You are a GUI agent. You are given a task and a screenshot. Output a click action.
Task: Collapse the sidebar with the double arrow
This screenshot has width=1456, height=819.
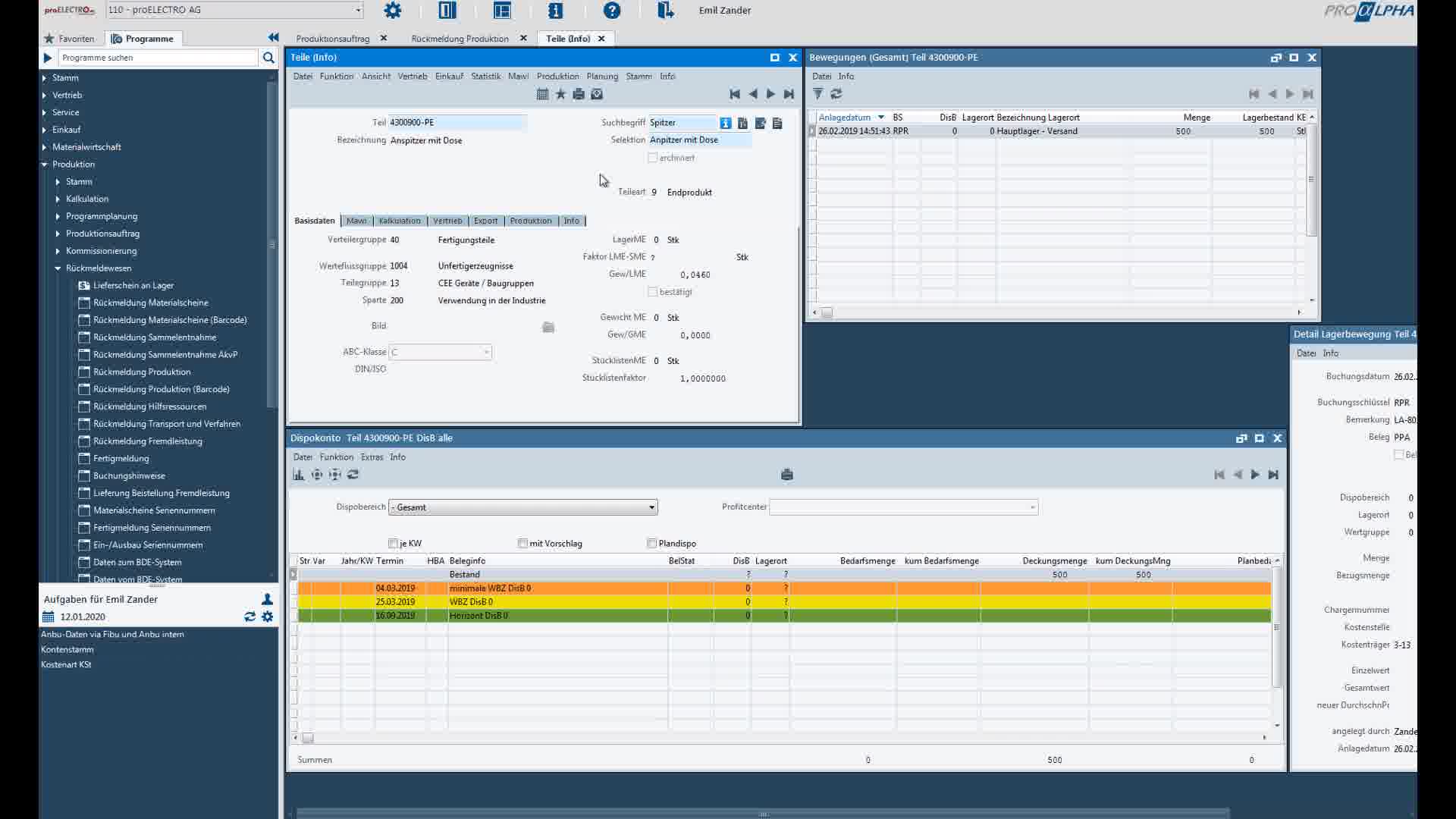coord(273,37)
